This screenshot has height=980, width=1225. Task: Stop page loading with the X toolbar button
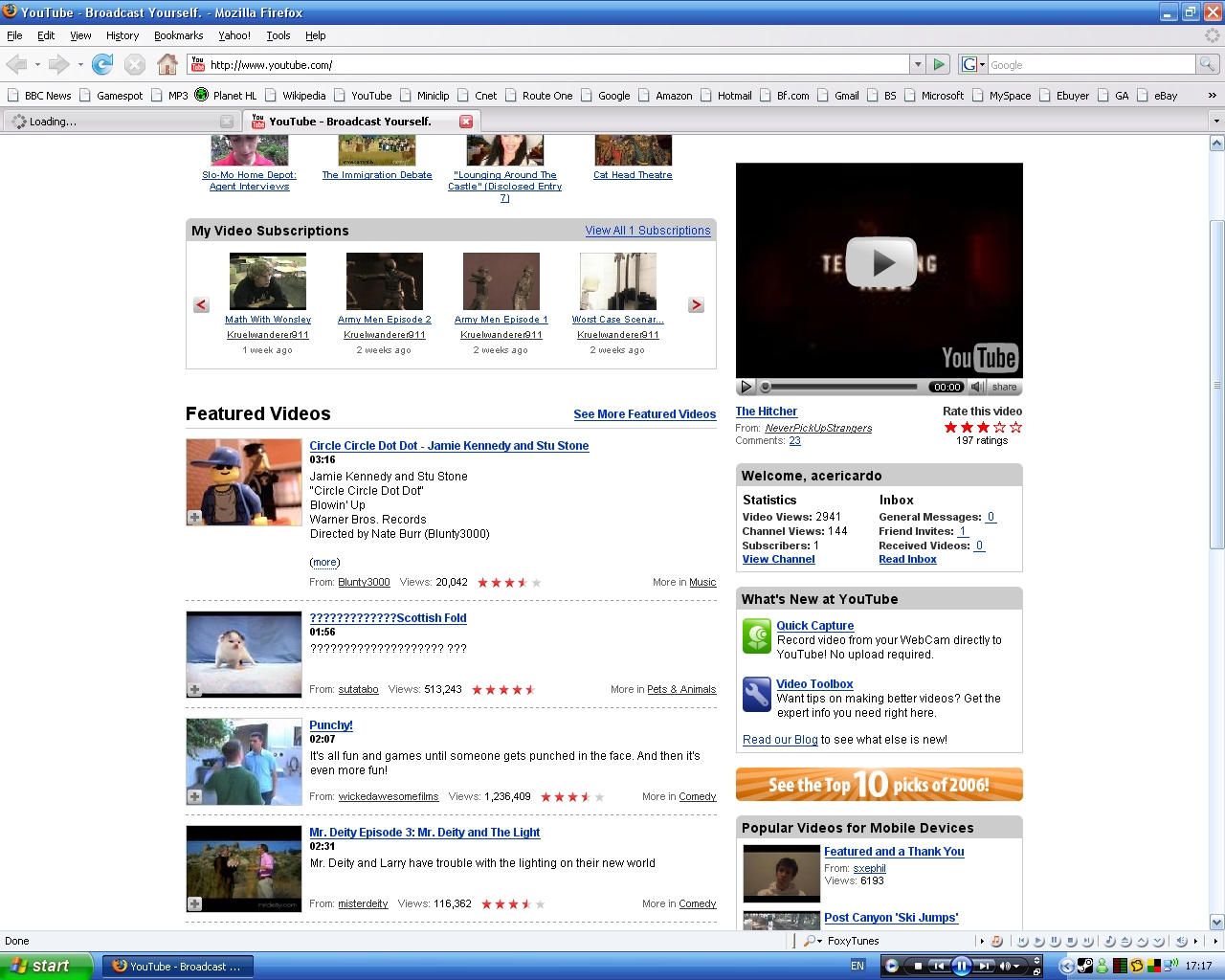click(x=135, y=64)
